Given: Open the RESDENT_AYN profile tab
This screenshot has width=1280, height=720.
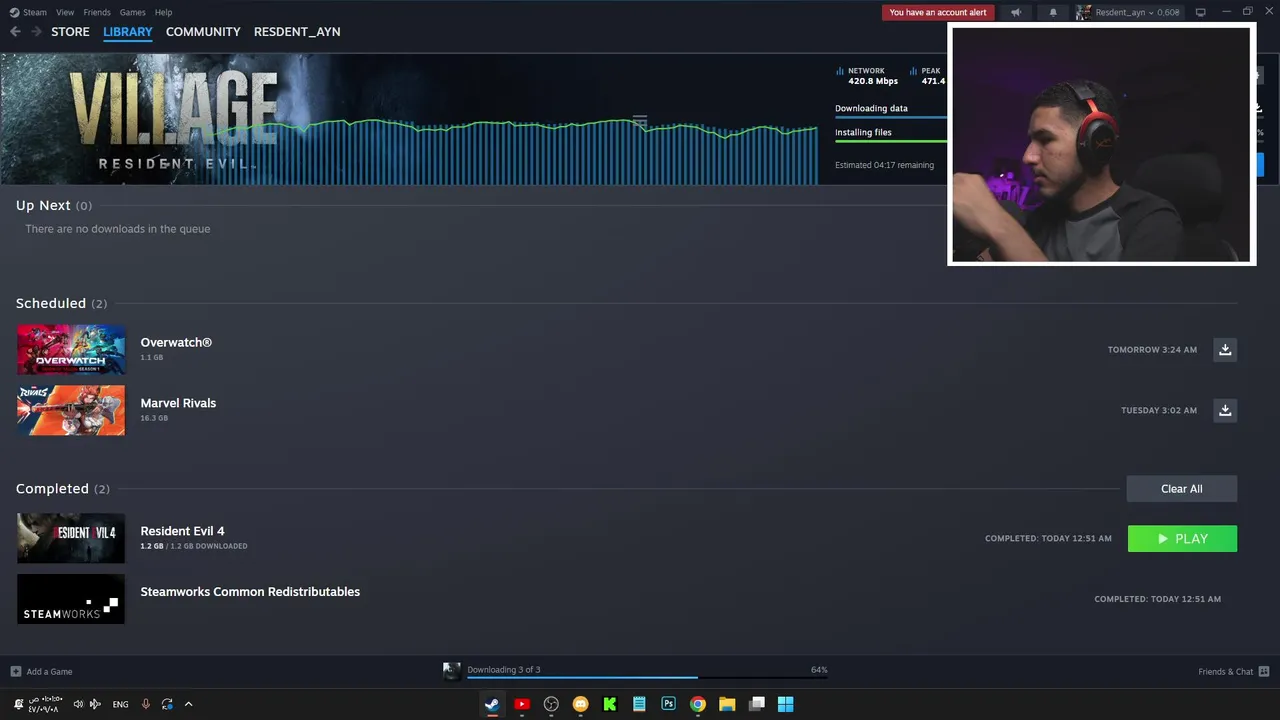Looking at the screenshot, I should point(297,32).
